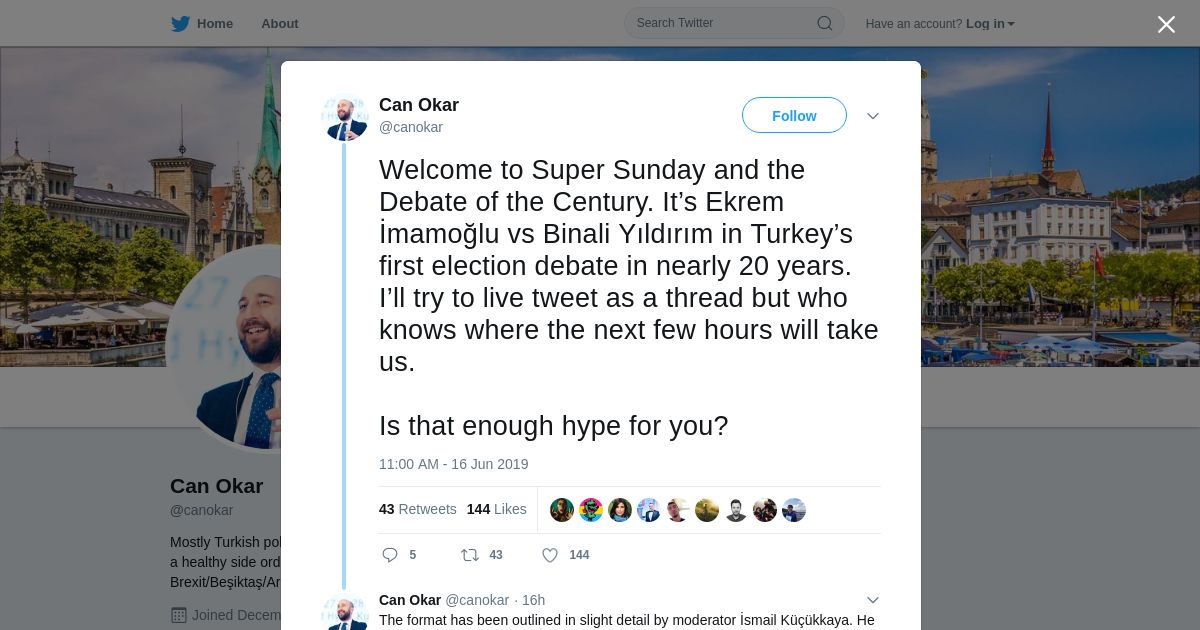The width and height of the screenshot is (1200, 630).
Task: Click the tweet timestamp 11:00 AM - 16 Jun 2019
Action: [453, 464]
